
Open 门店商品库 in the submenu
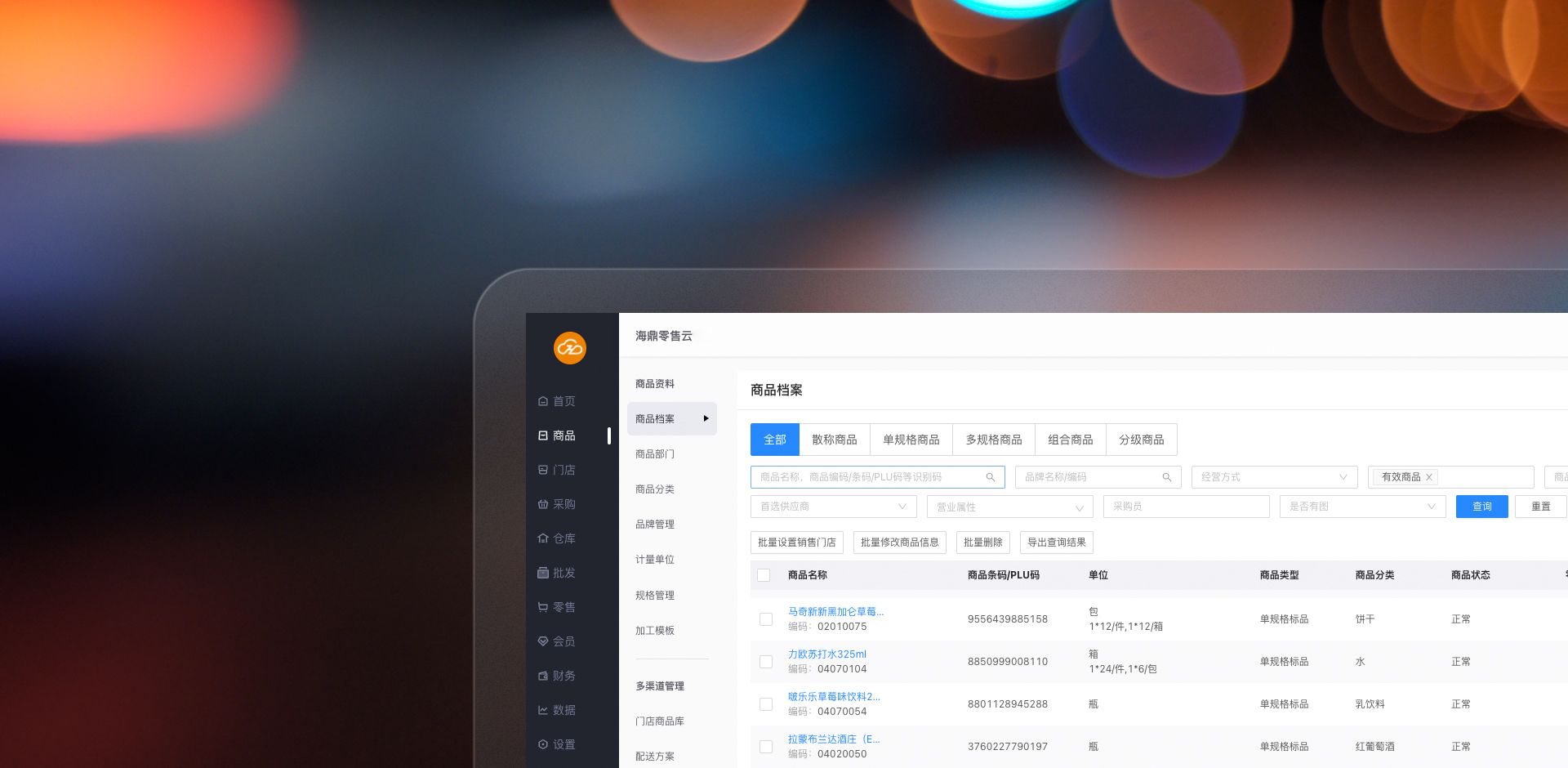[x=660, y=721]
